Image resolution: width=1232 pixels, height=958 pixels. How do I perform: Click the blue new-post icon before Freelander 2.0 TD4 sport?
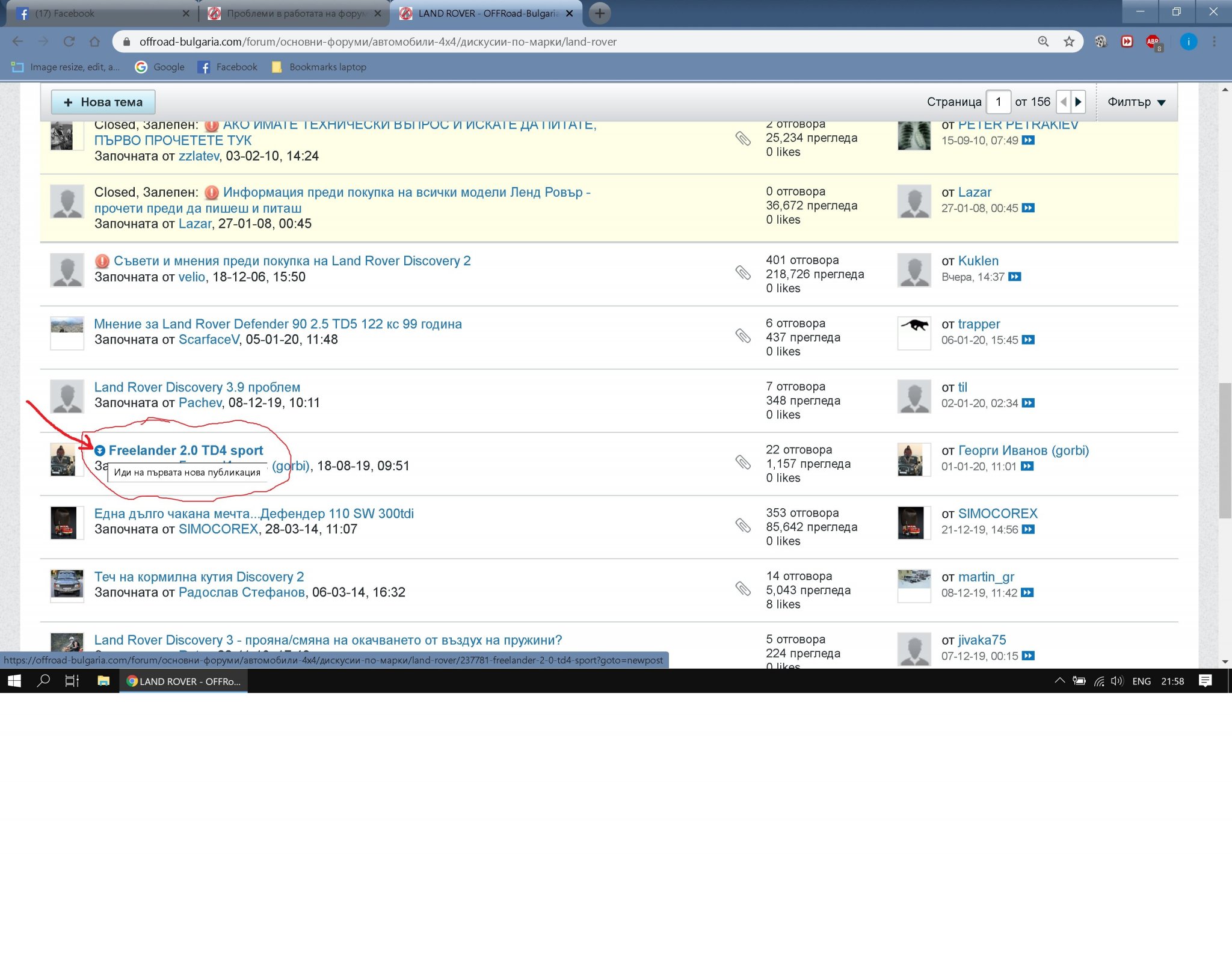click(x=100, y=450)
